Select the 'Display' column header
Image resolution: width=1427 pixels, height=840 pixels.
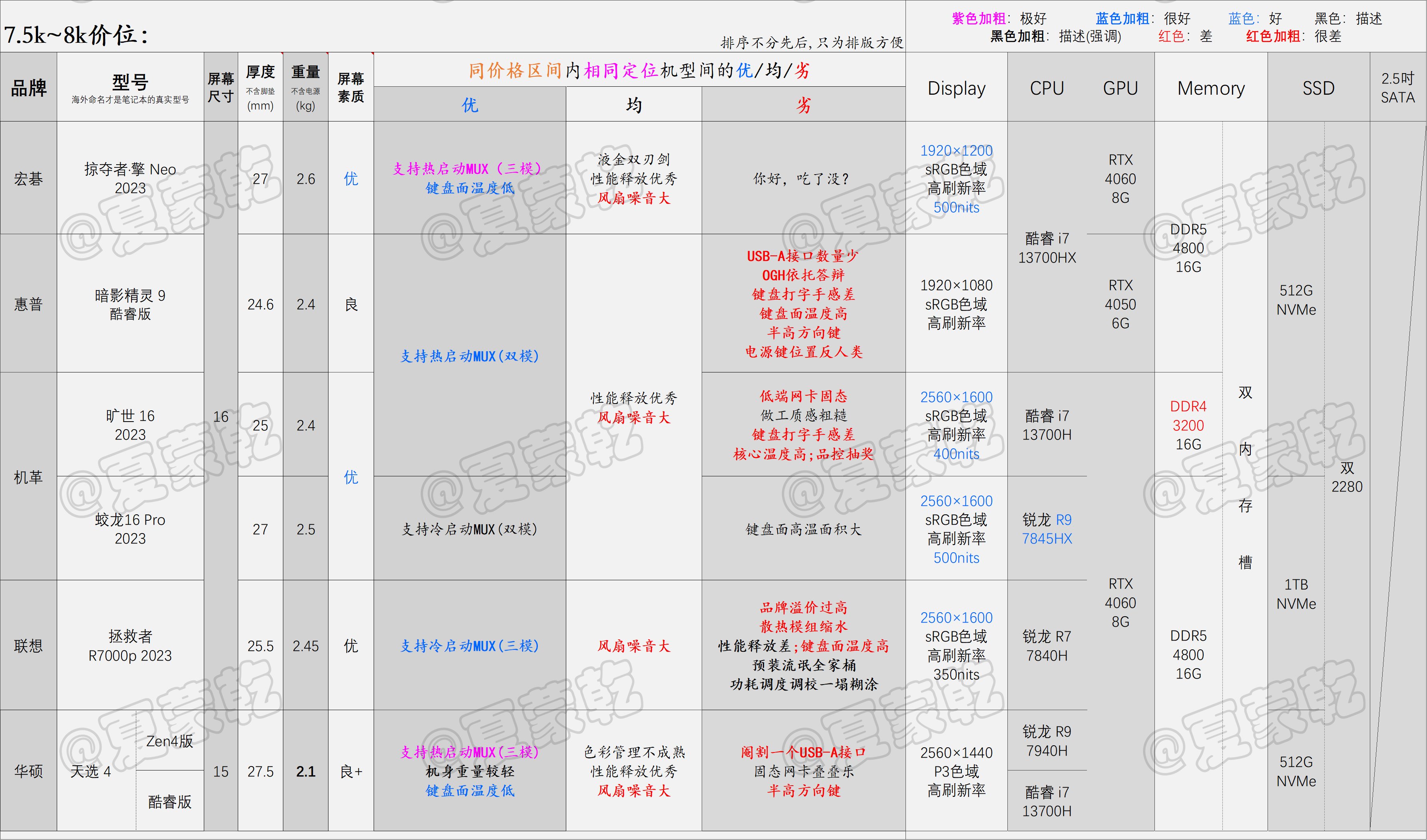(x=956, y=88)
